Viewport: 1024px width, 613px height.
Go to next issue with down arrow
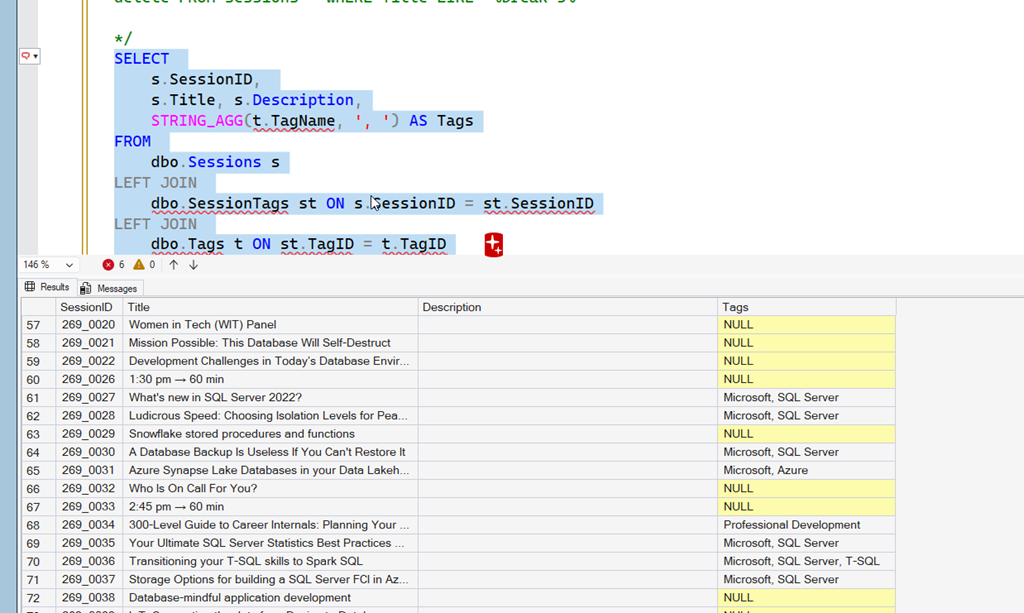pyautogui.click(x=193, y=265)
